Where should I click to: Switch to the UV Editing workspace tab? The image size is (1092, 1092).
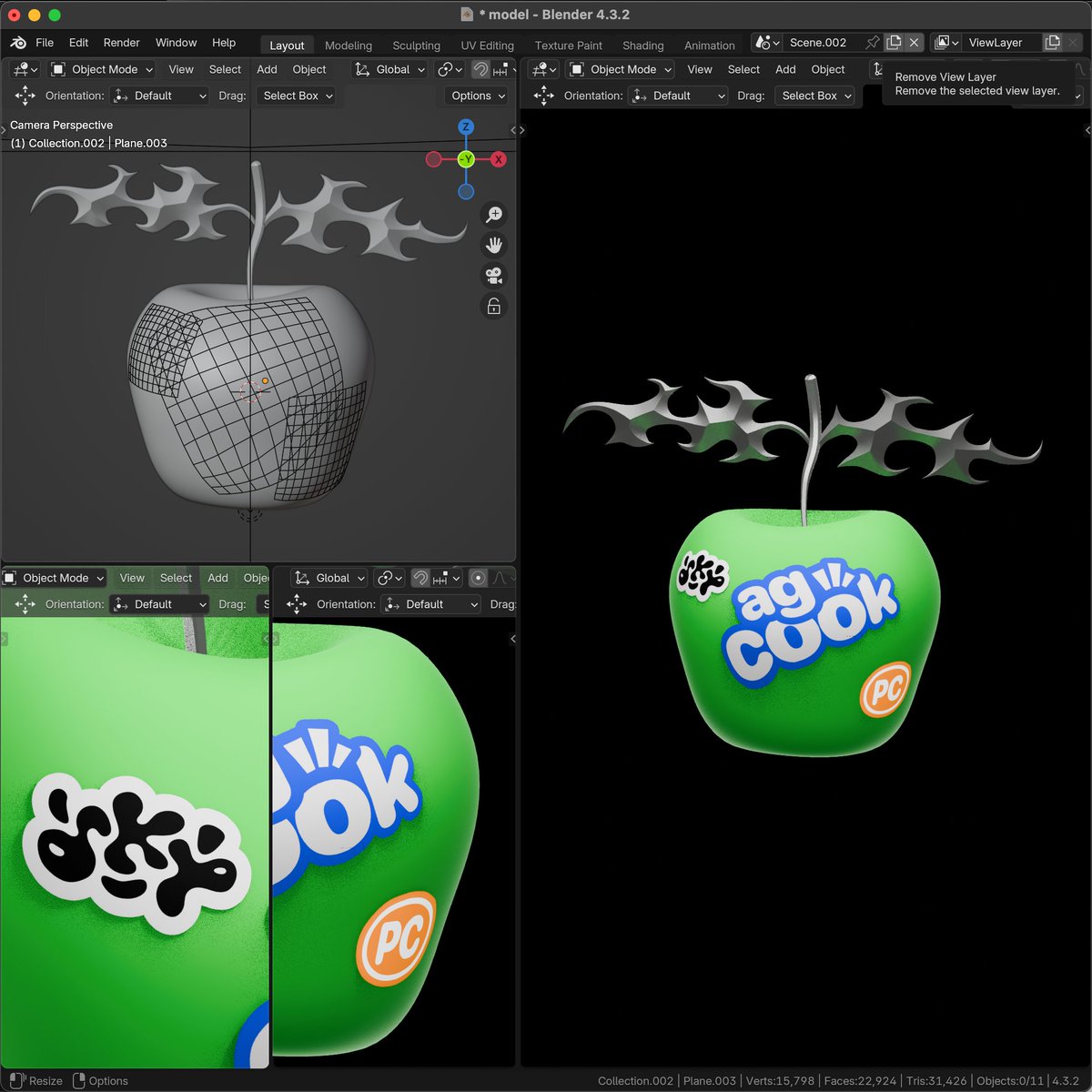coord(488,45)
